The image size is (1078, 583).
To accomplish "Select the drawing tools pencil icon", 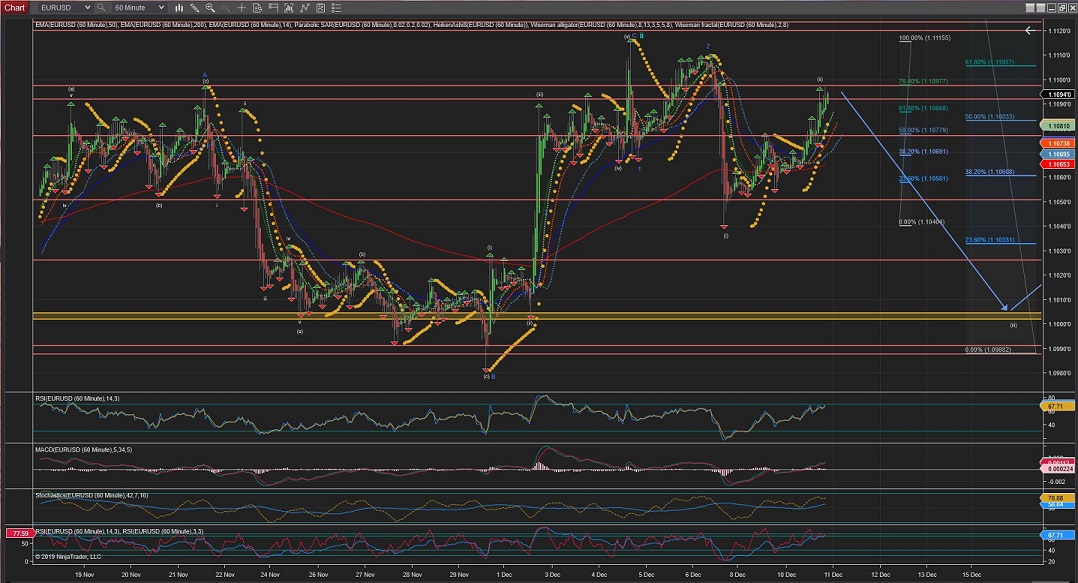I will pyautogui.click(x=195, y=8).
